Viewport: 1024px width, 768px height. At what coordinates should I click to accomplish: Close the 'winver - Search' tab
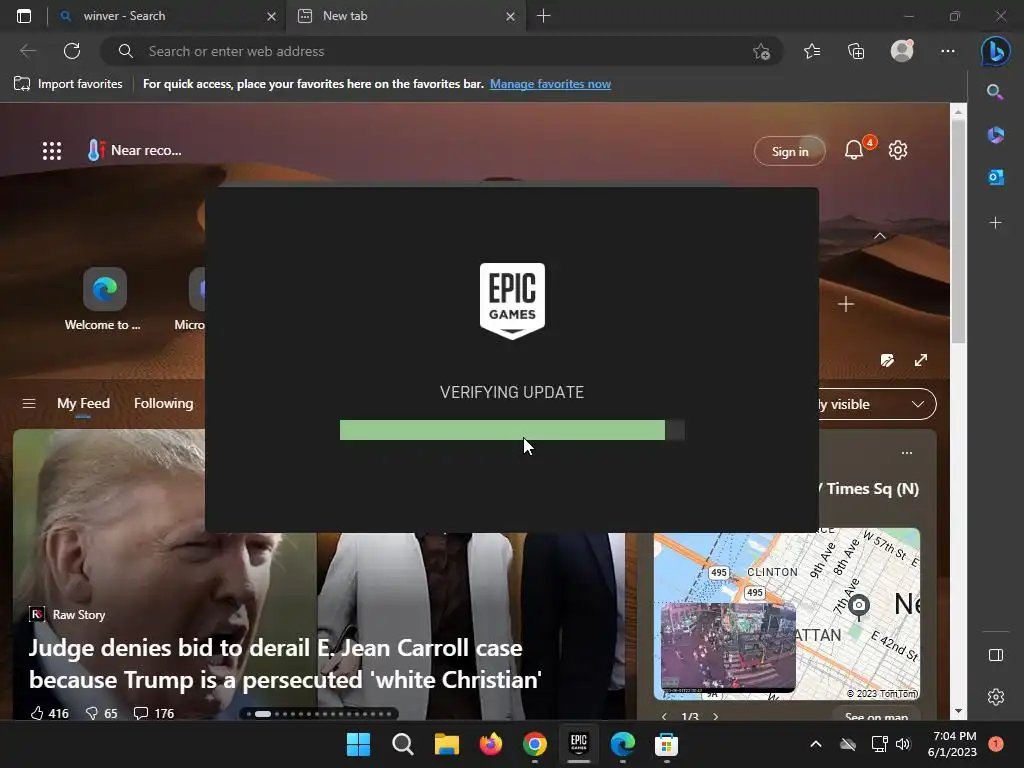pos(271,17)
